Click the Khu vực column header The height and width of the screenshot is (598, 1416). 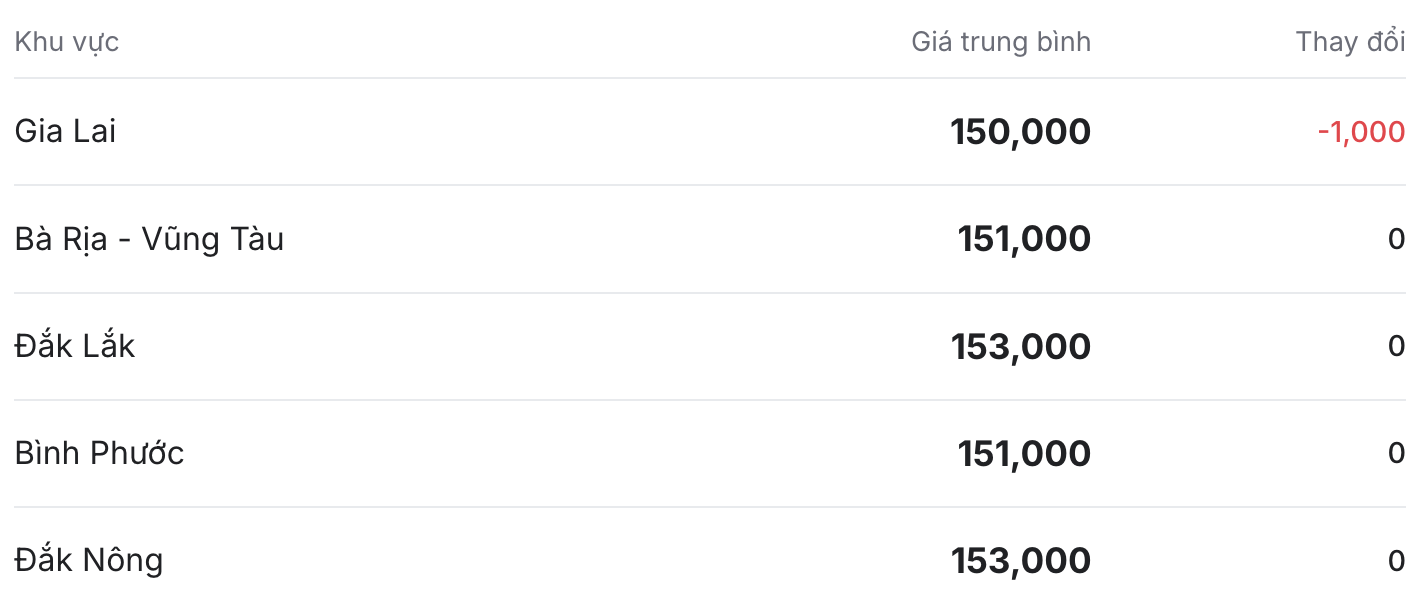67,42
